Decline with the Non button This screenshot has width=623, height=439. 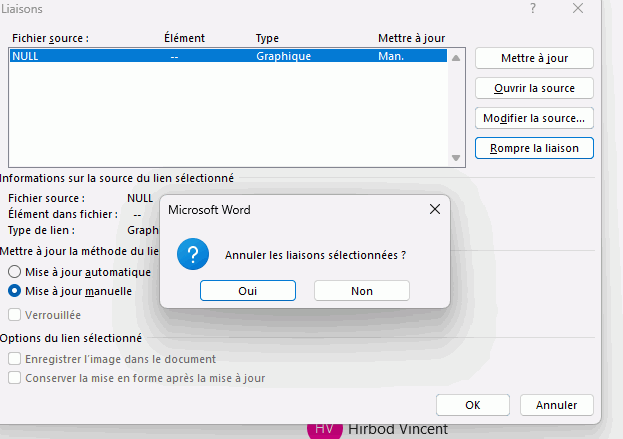click(x=362, y=290)
